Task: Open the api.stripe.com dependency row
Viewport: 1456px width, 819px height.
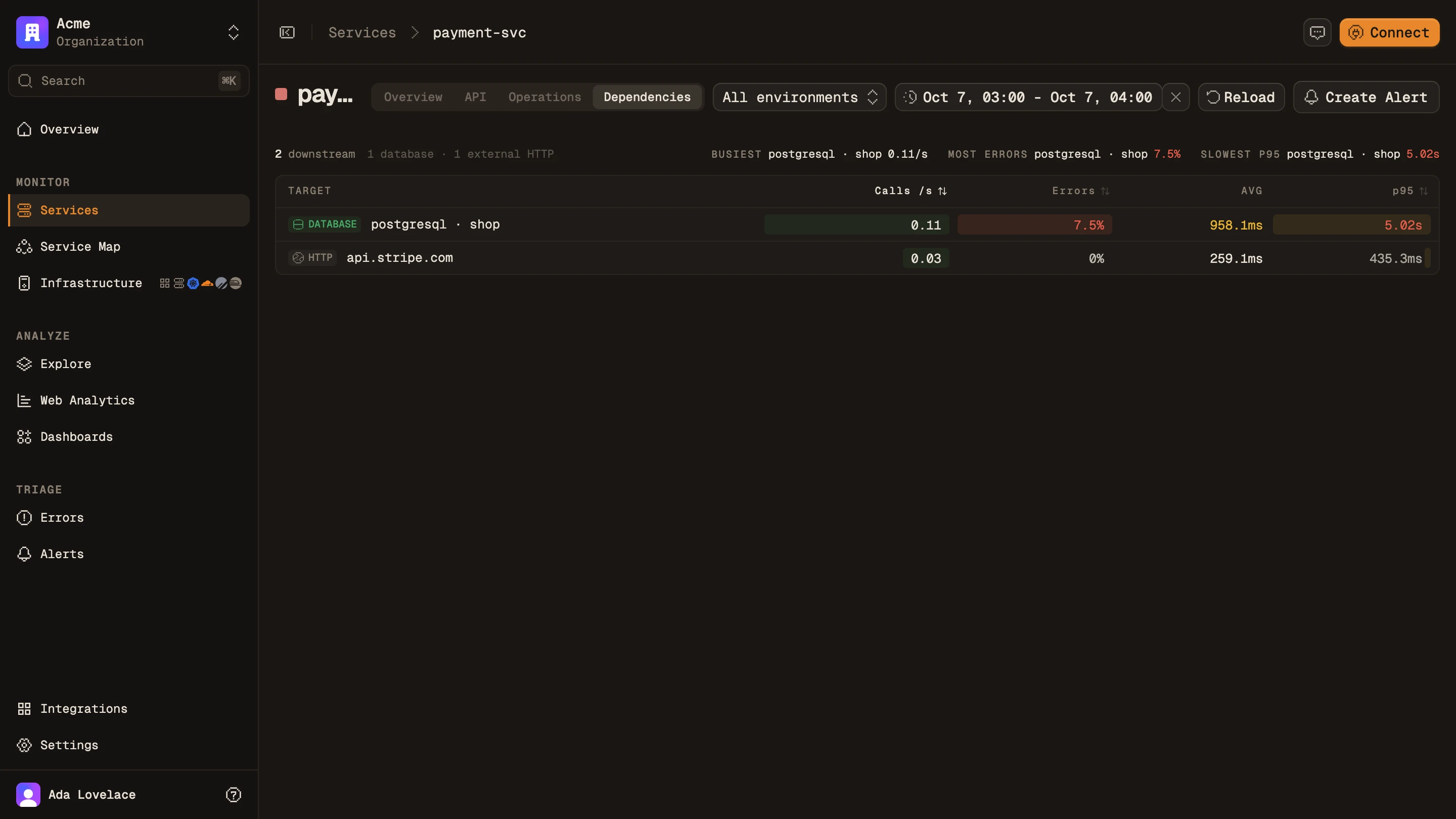Action: pos(857,258)
